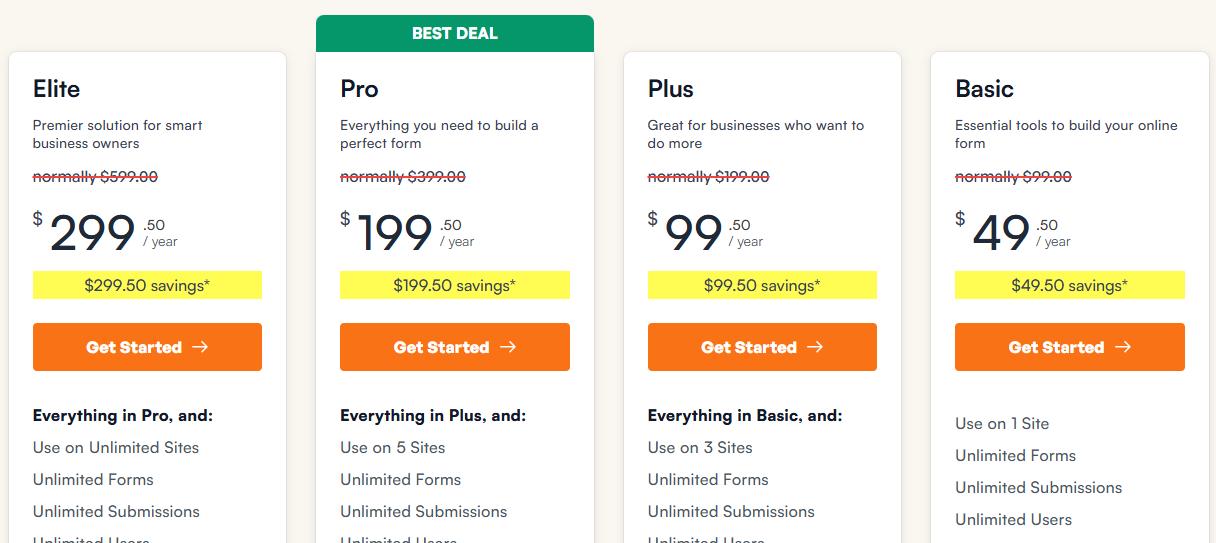Image resolution: width=1216 pixels, height=543 pixels.
Task: Select the Pro plan heading
Action: point(360,89)
